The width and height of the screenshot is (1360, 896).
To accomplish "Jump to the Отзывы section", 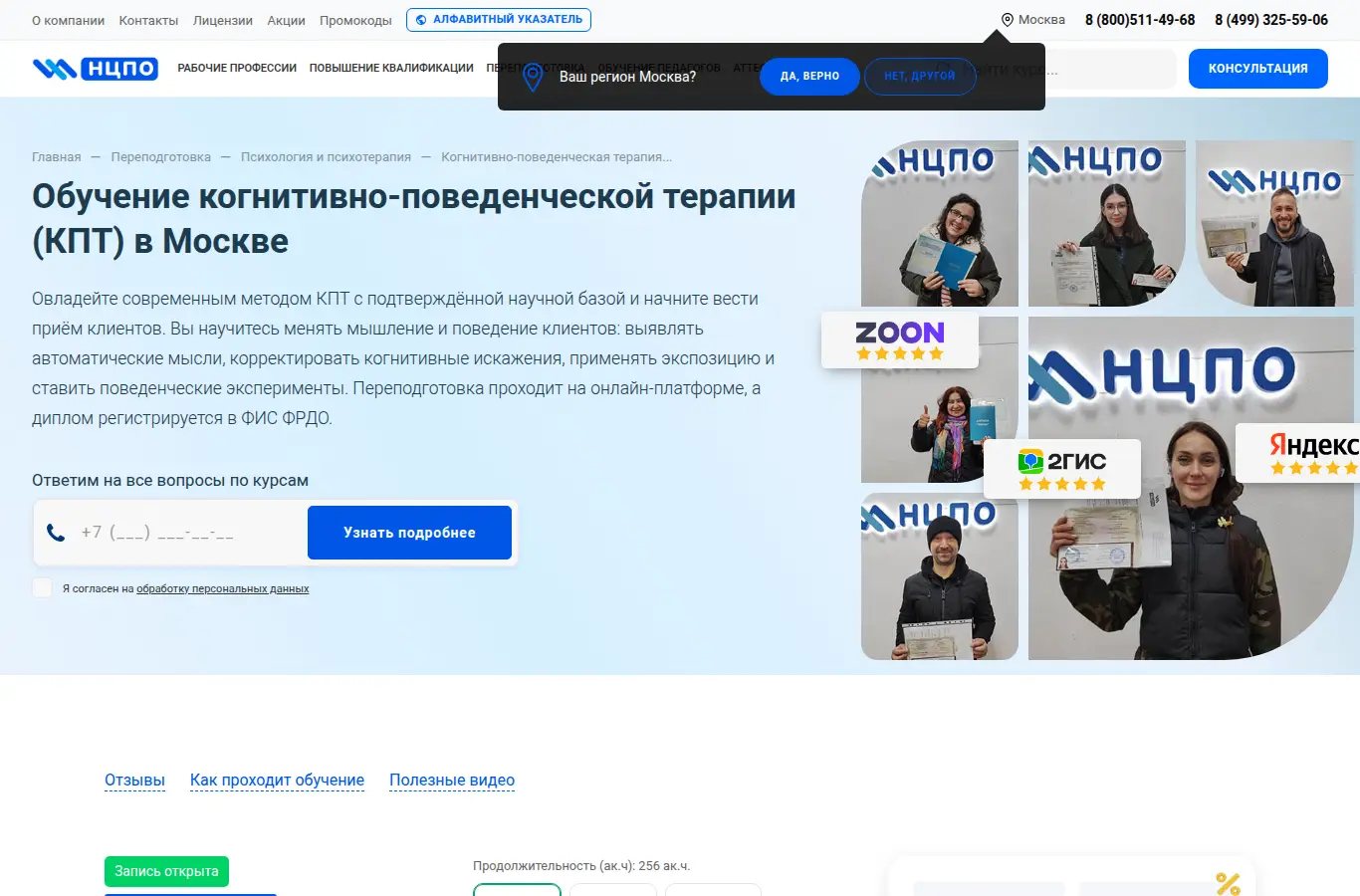I will point(134,781).
